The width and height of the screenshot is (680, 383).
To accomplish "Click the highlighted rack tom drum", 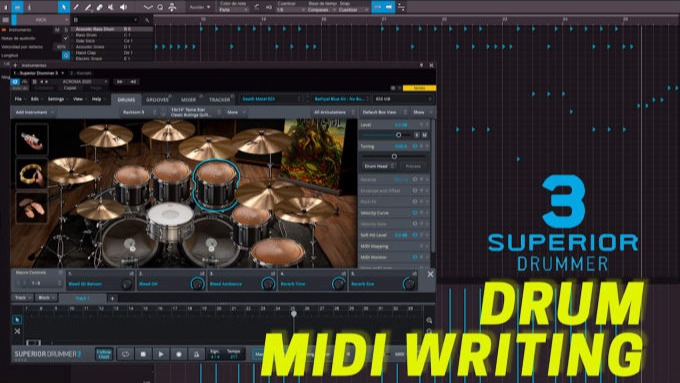I will (x=216, y=185).
